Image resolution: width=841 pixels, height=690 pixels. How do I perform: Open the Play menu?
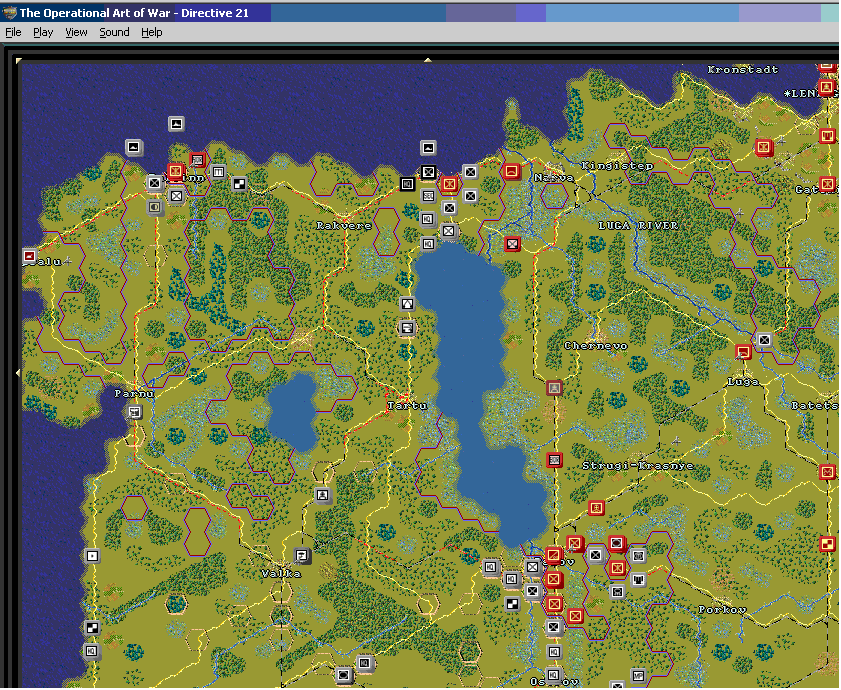pyautogui.click(x=43, y=32)
